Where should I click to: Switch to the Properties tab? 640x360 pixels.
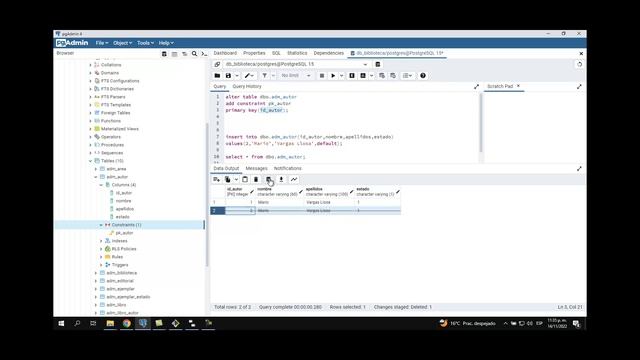pyautogui.click(x=254, y=53)
